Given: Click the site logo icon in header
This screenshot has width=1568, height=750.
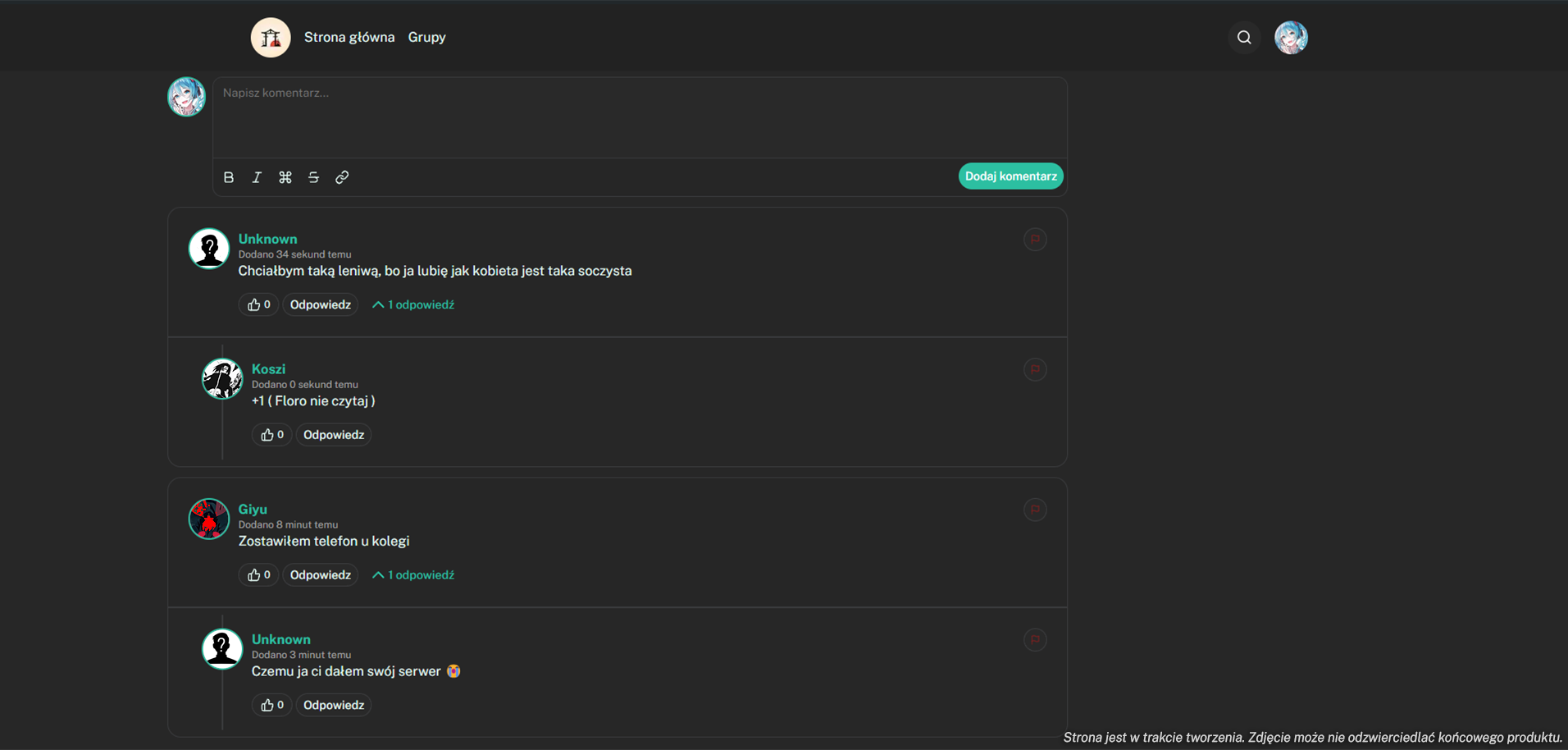Looking at the screenshot, I should pos(270,37).
